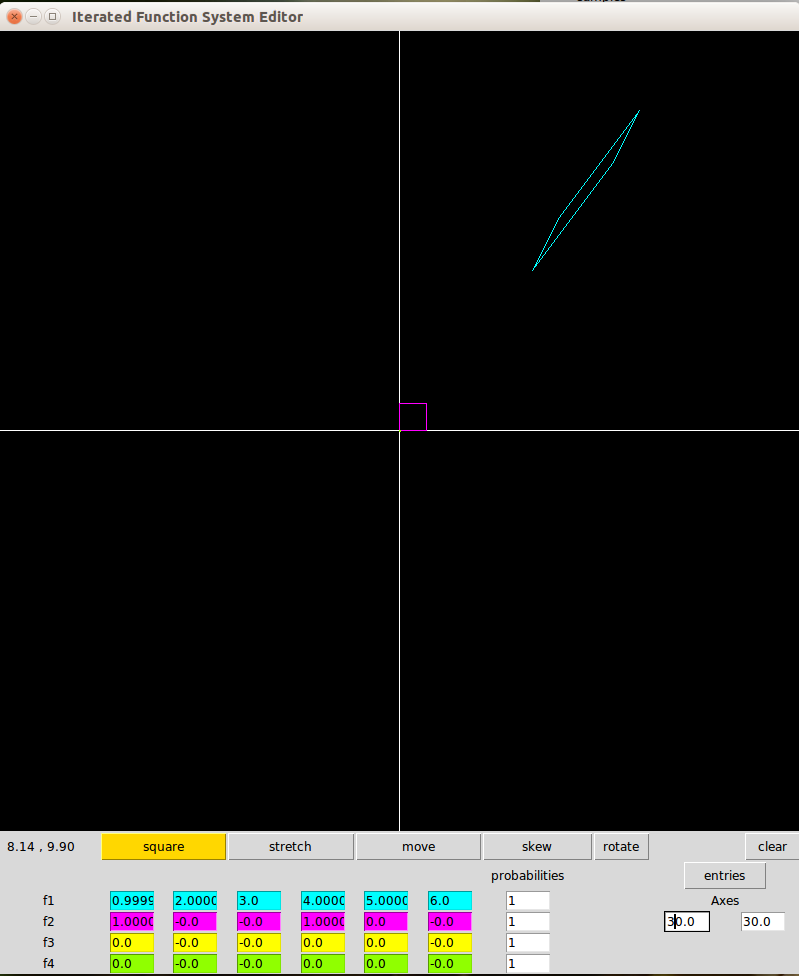
Task: Switch to stretch mode
Action: click(x=290, y=847)
